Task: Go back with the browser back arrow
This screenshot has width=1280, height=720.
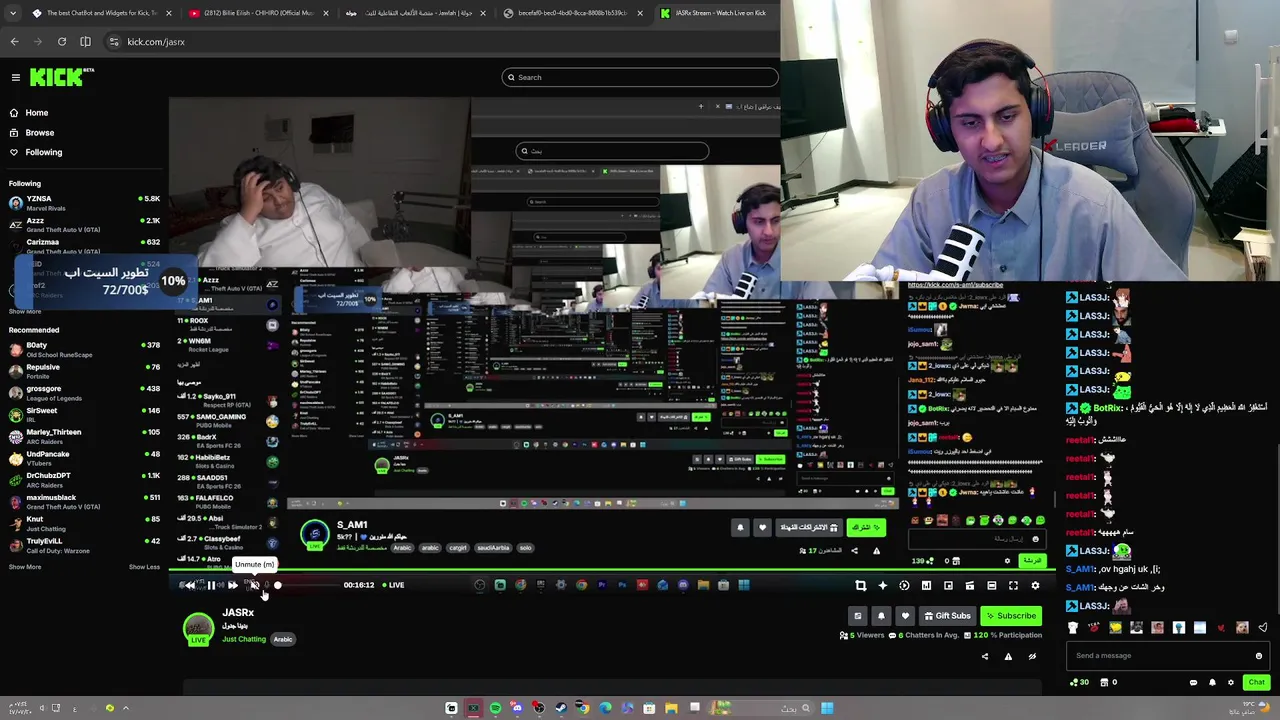Action: 14,42
